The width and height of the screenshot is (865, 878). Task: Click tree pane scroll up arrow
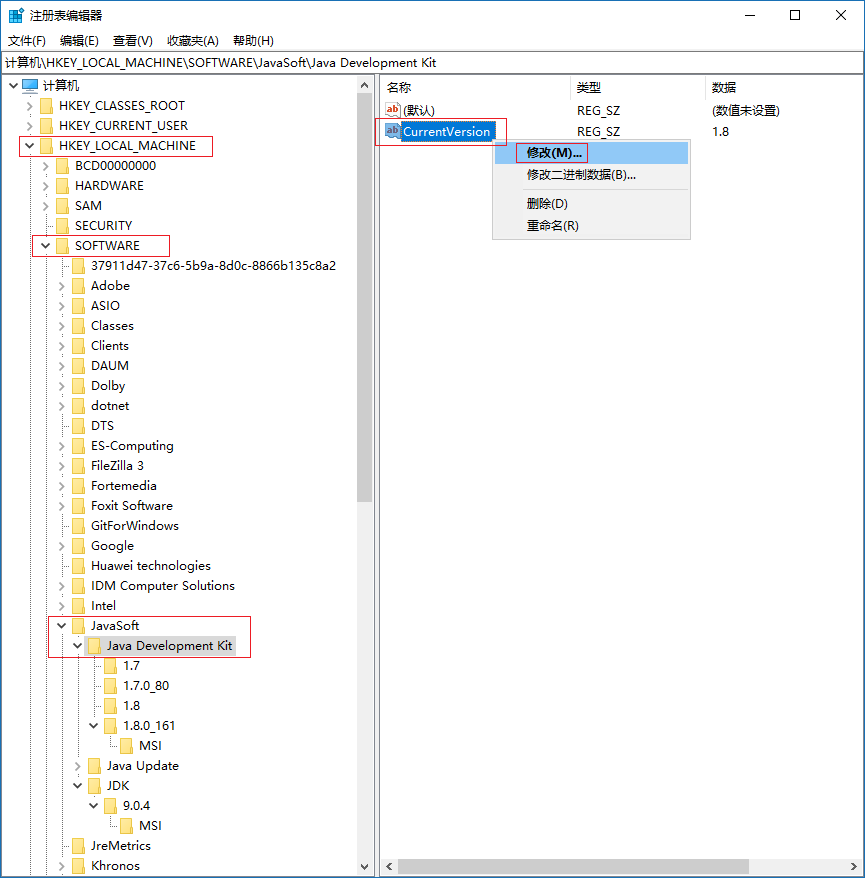(364, 85)
